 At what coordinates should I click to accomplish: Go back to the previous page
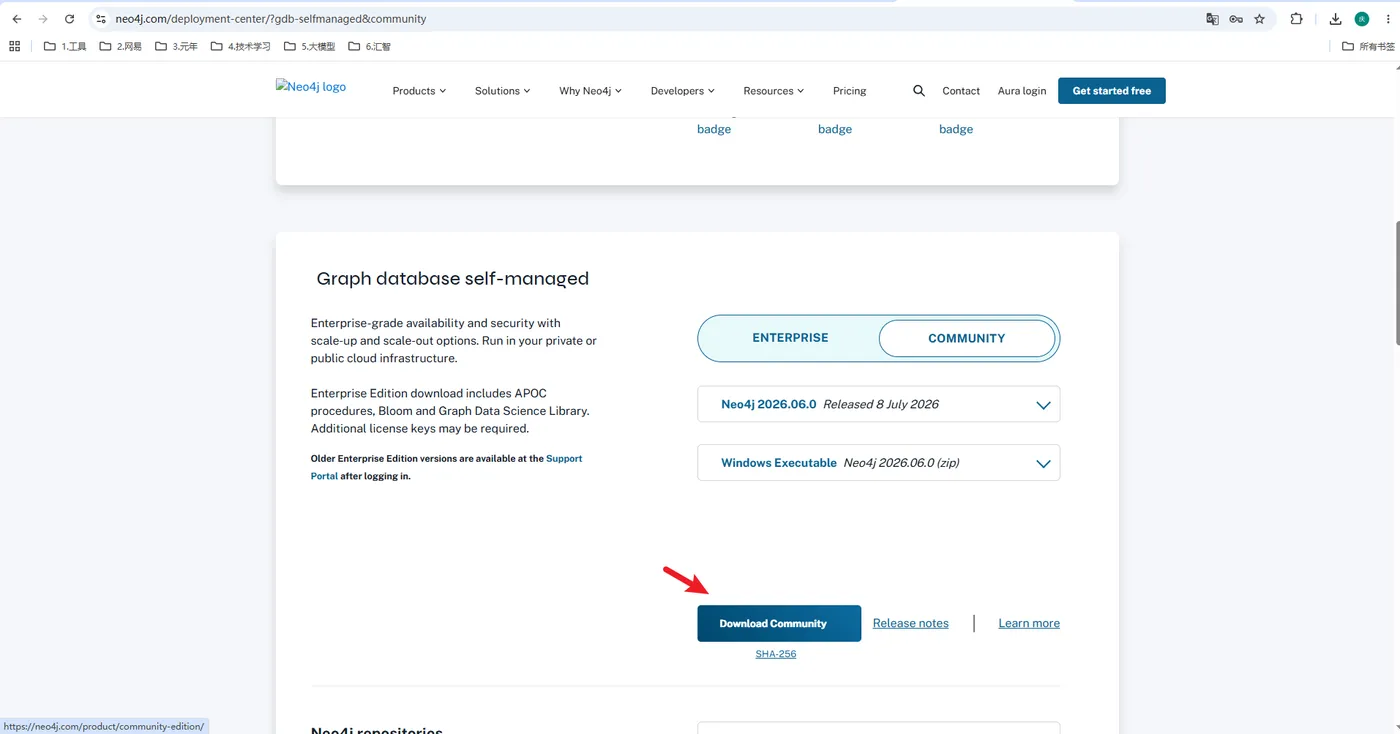[x=17, y=19]
